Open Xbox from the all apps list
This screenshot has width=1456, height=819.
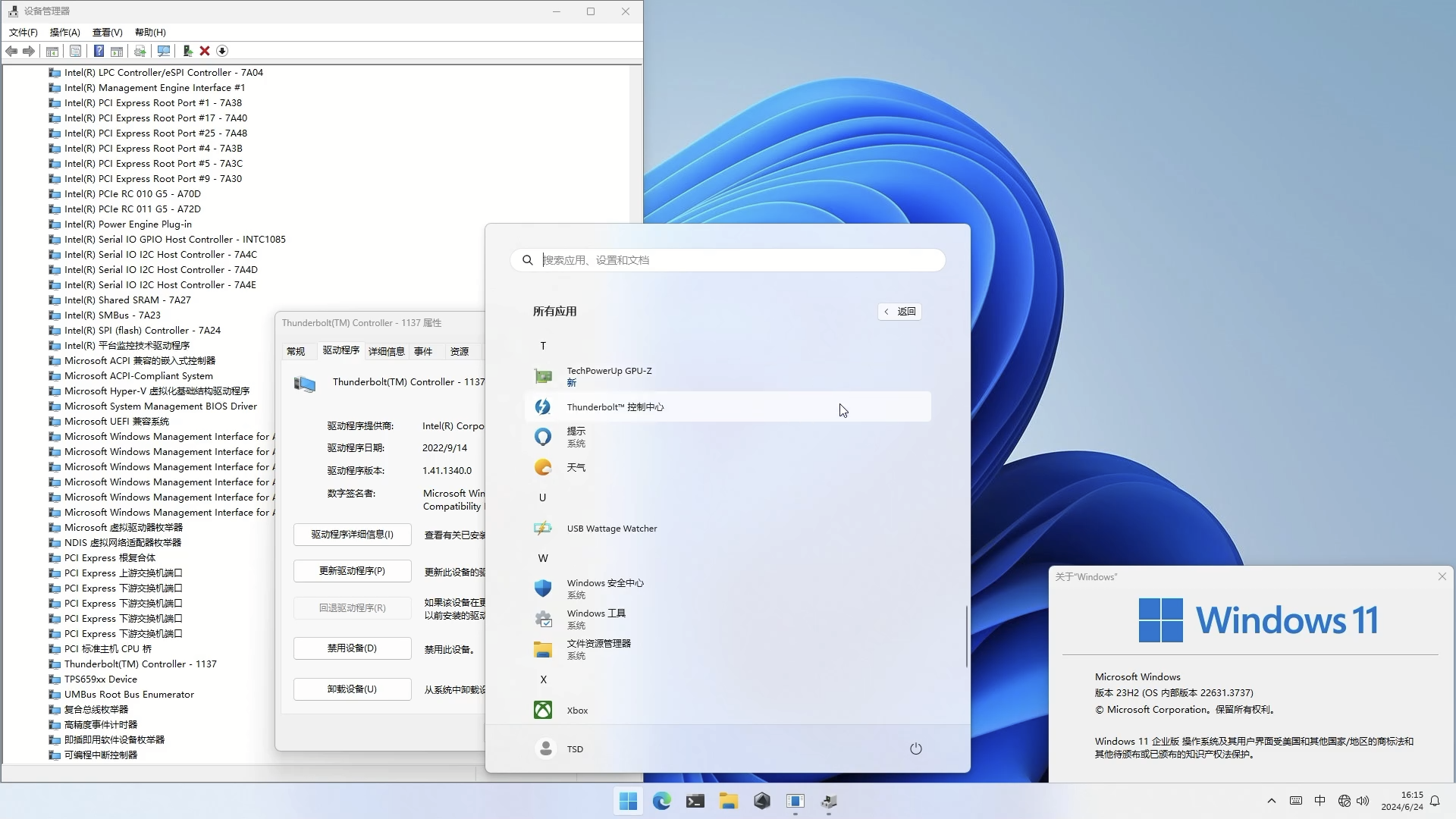(577, 710)
